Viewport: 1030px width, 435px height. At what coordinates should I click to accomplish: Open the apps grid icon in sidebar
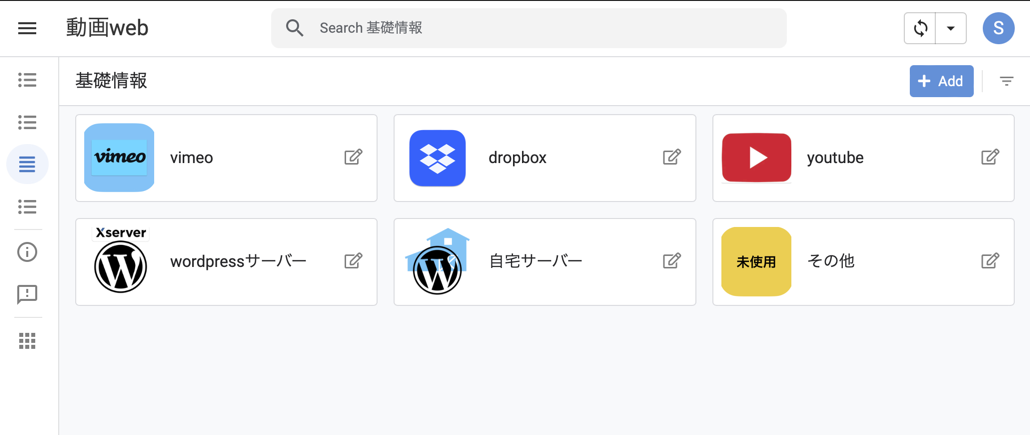tap(27, 341)
